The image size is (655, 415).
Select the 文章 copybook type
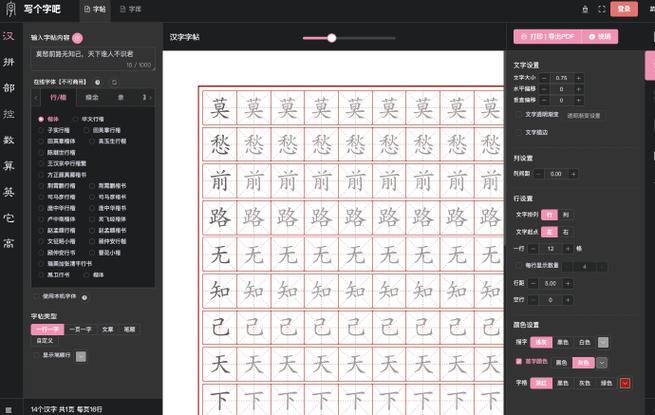click(x=107, y=329)
